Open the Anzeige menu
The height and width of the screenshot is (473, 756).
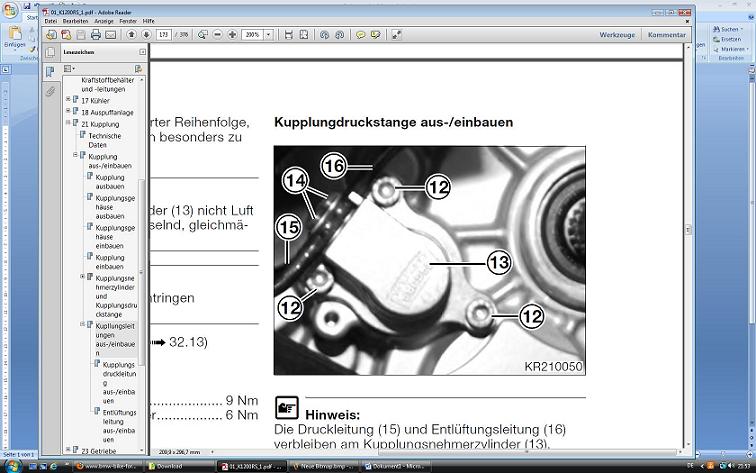(x=104, y=21)
